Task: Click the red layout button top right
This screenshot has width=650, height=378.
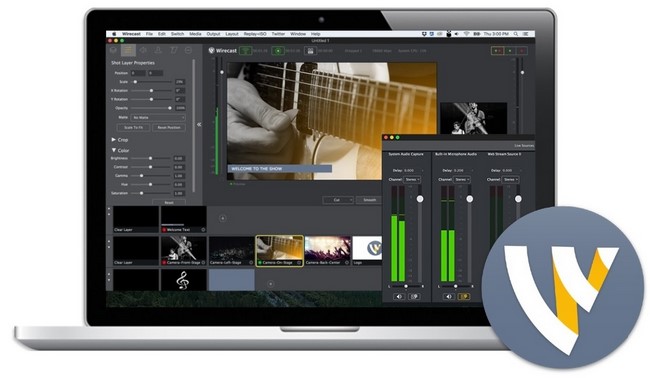Action: (522, 51)
